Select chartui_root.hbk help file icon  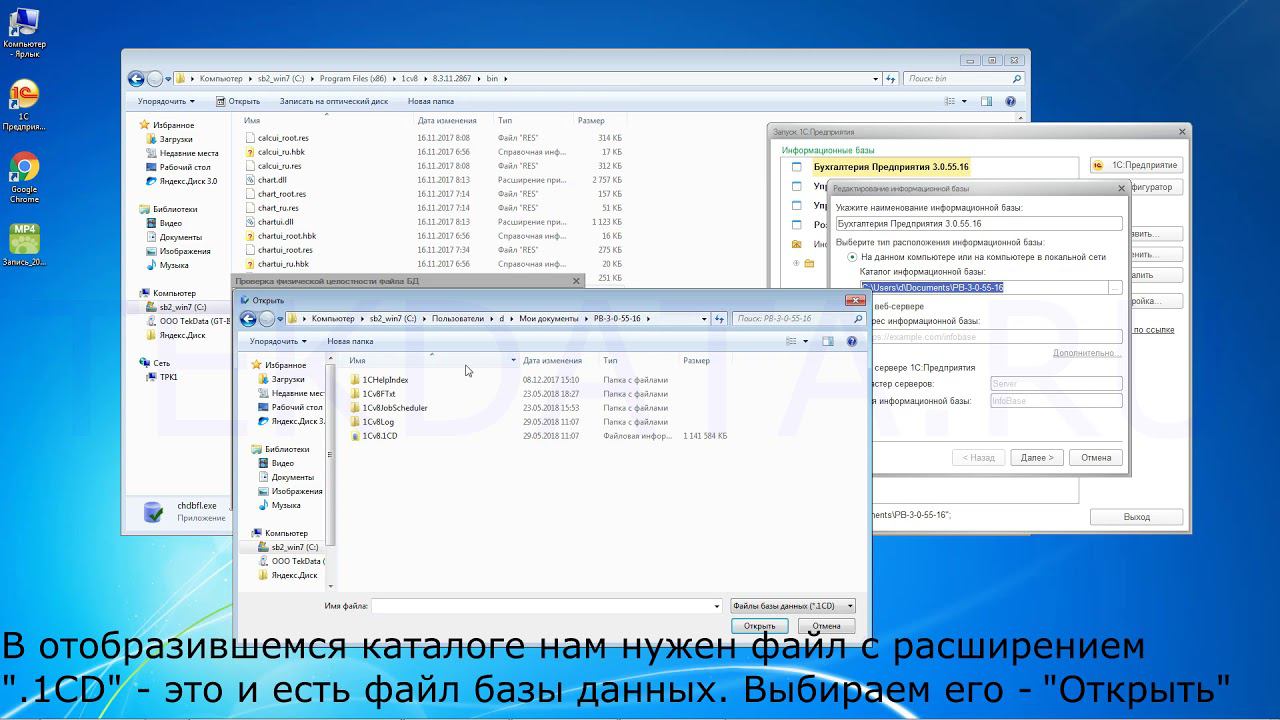tap(251, 236)
